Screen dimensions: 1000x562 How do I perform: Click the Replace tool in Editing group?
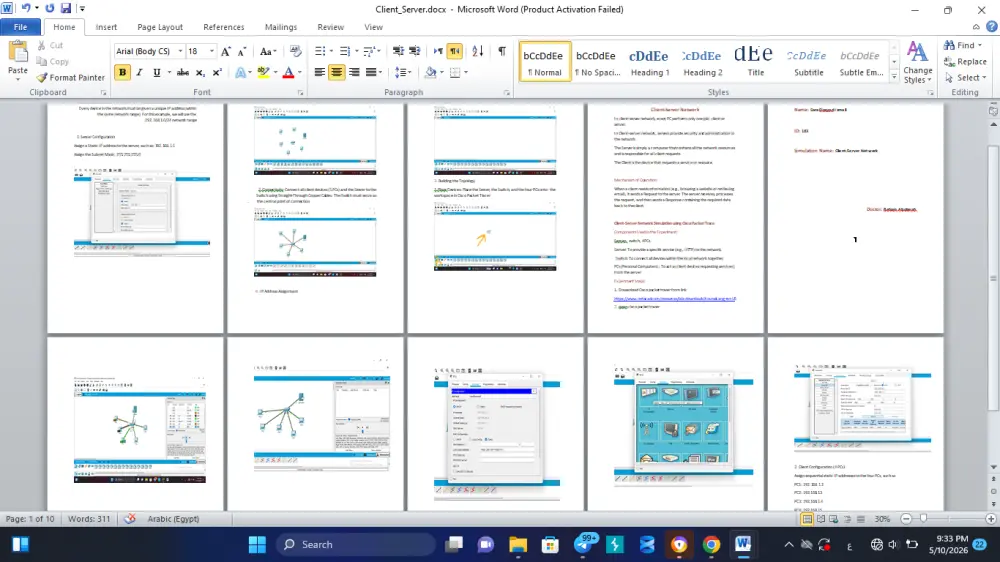click(x=965, y=61)
